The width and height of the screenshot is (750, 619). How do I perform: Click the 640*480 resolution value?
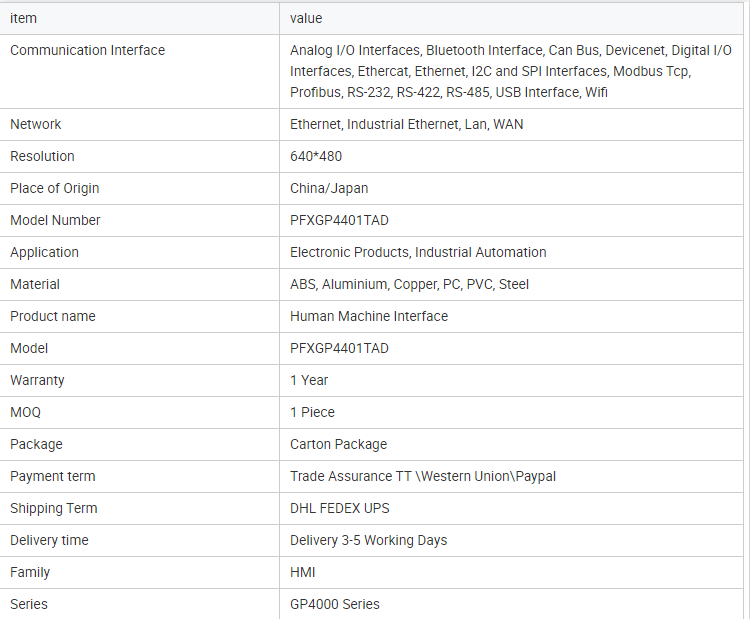(x=316, y=156)
